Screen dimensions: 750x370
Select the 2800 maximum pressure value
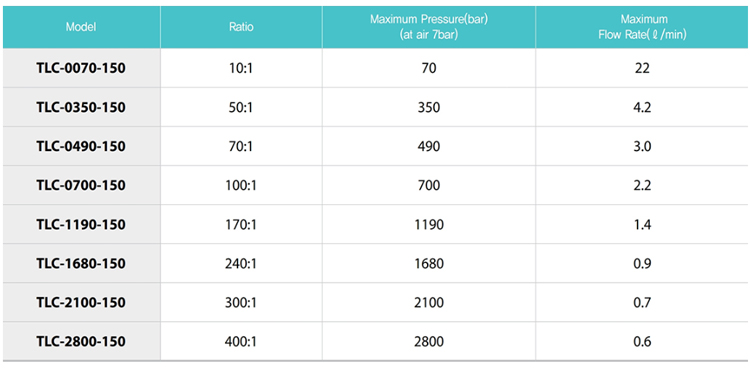429,341
